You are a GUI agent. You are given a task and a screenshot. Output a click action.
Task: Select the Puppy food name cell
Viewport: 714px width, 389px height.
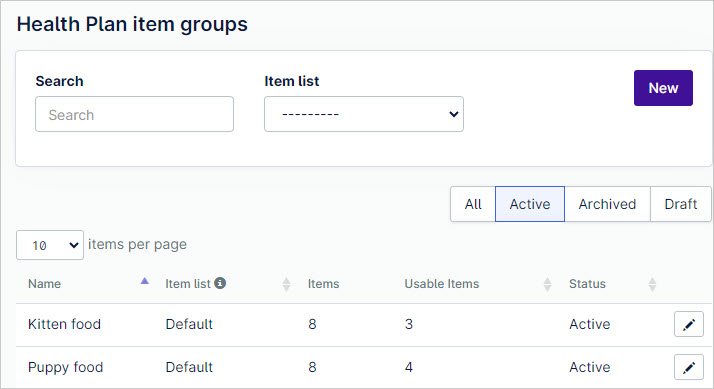66,367
